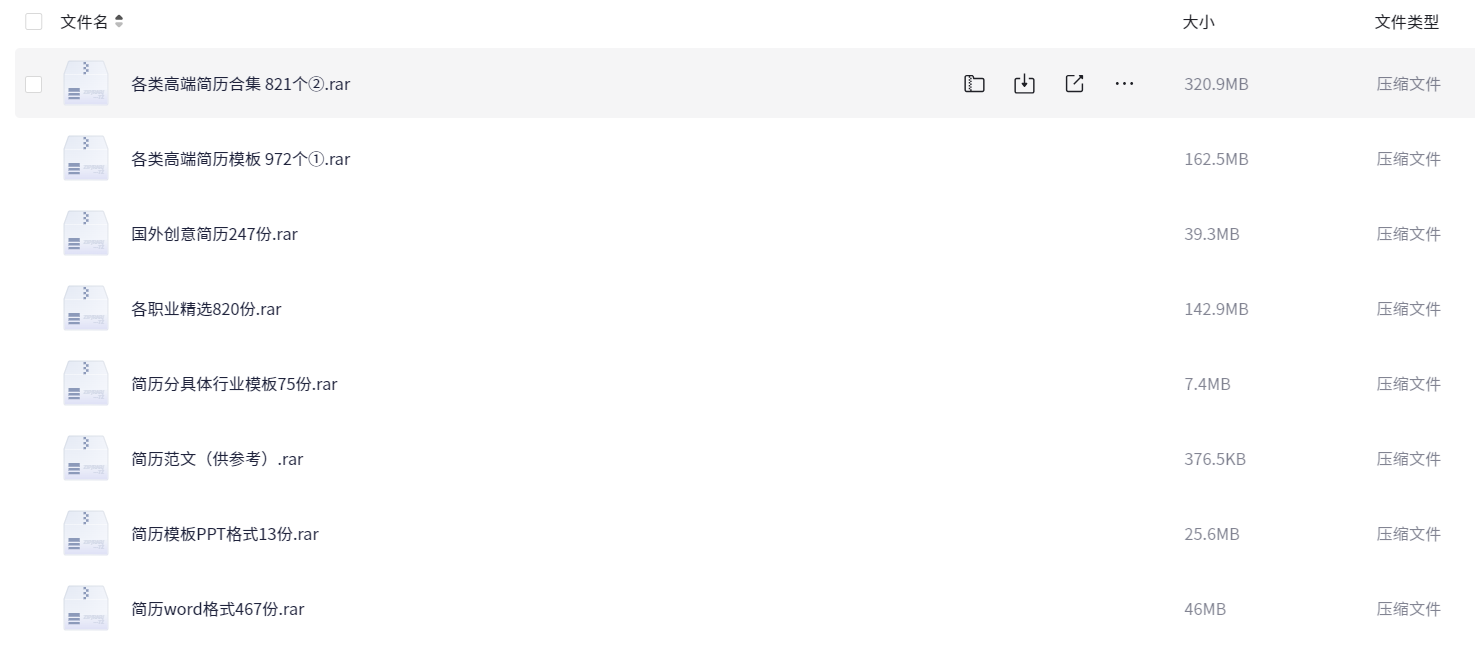Image resolution: width=1475 pixels, height=654 pixels.
Task: Click the archive icon for 简历模板PPT格式13份.rar
Action: point(86,534)
